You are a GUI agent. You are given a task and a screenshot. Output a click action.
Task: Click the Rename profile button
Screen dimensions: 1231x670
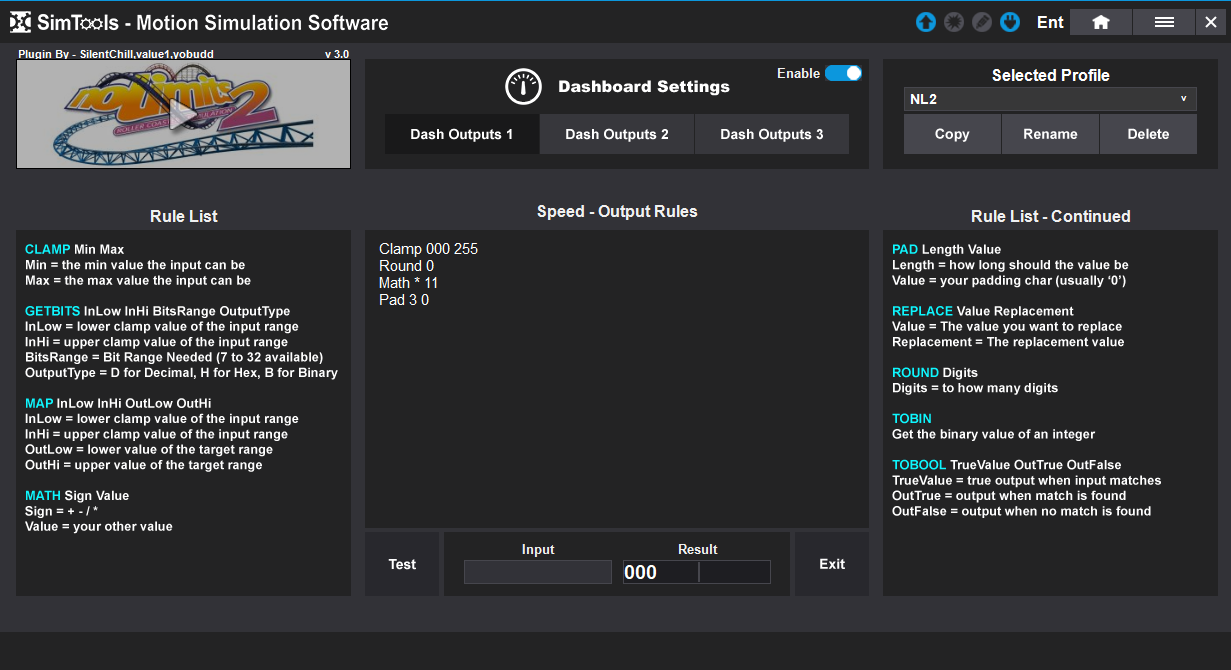[x=1050, y=134]
